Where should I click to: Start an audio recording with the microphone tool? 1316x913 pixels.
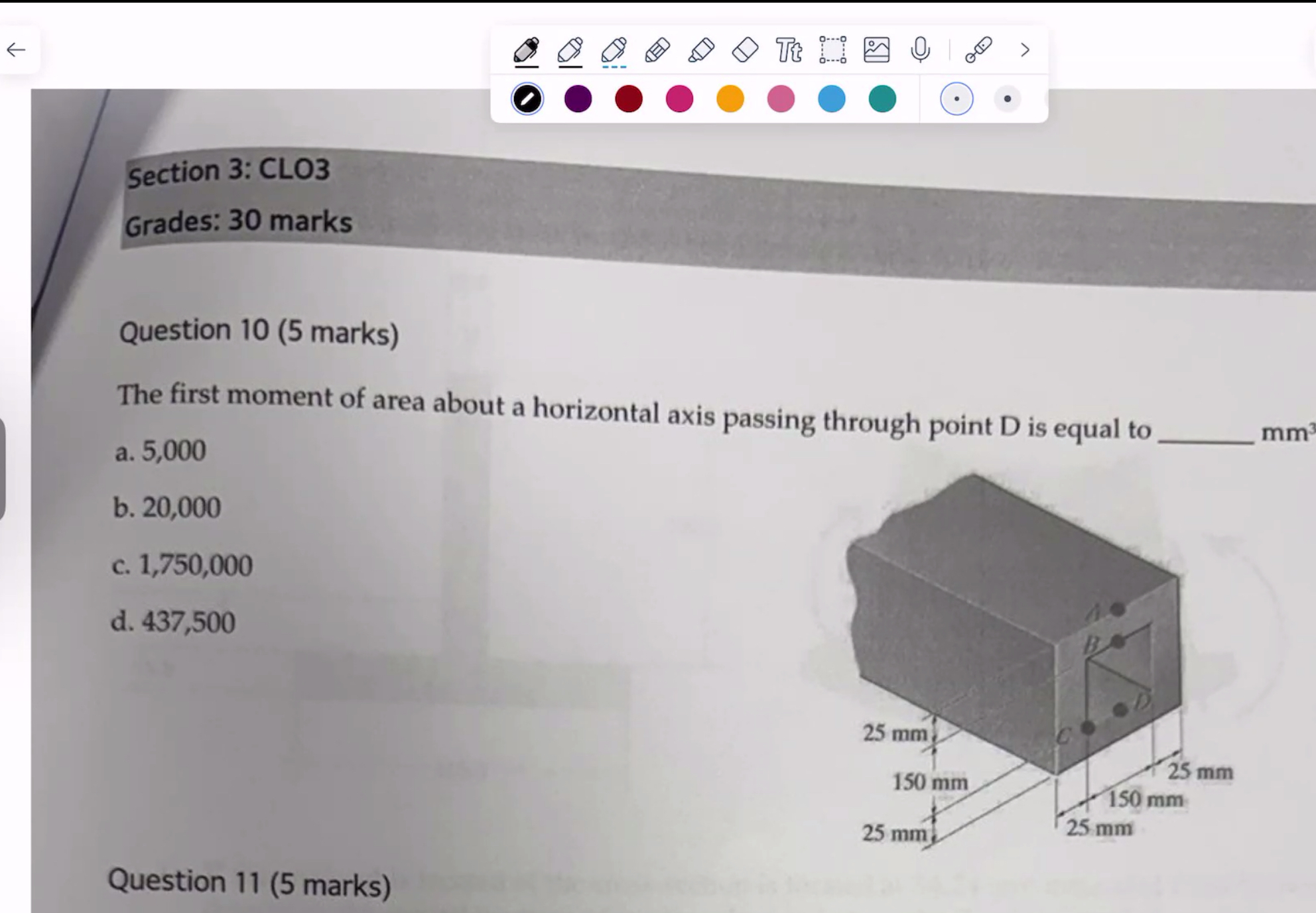click(x=921, y=50)
